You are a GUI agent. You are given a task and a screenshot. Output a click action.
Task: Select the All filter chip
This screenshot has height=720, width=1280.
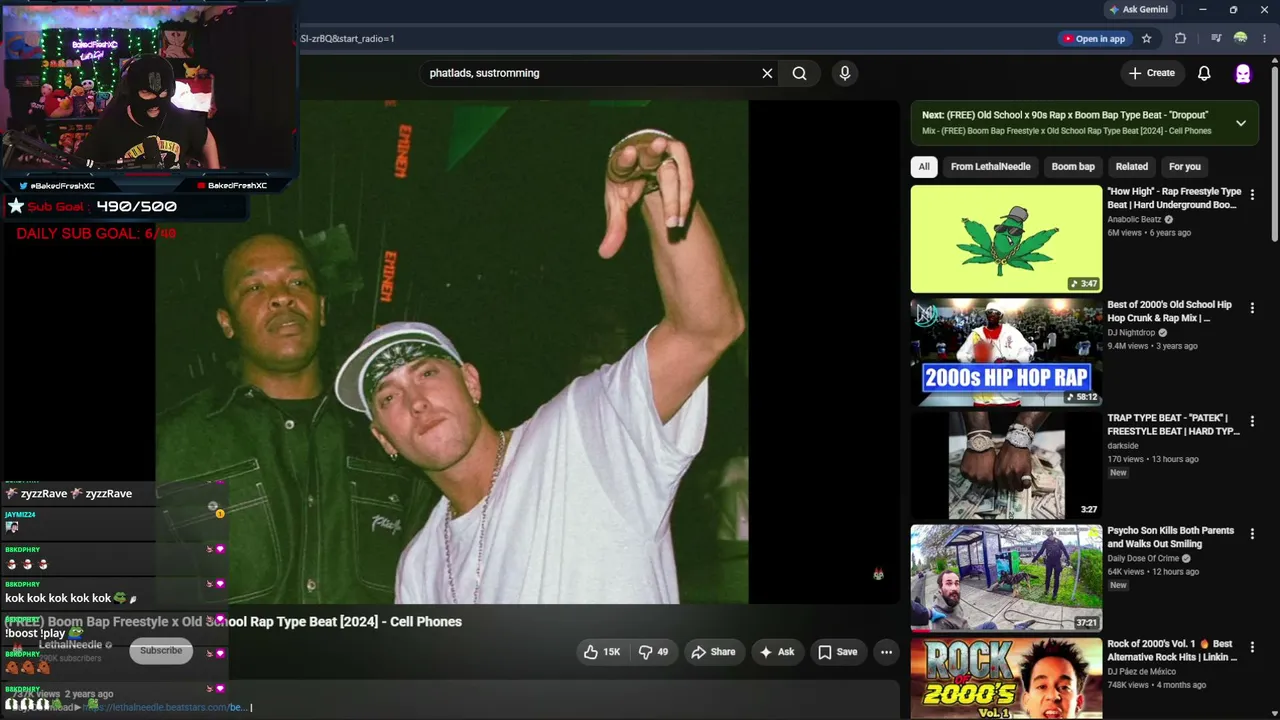(924, 167)
